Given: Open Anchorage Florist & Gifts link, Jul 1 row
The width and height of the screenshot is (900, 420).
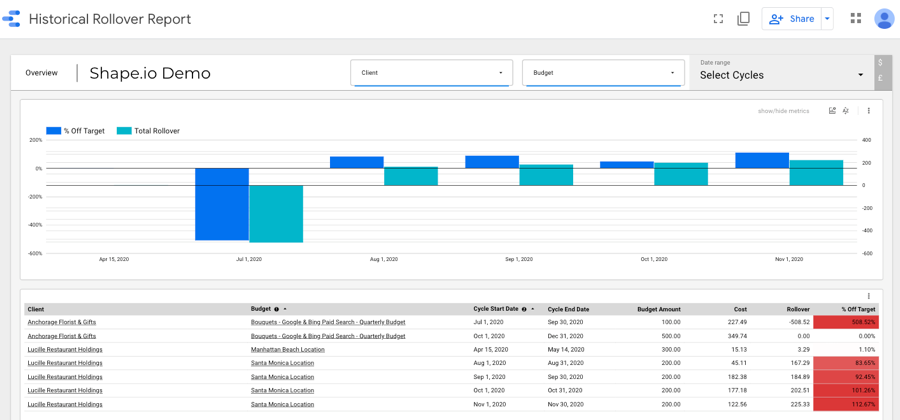Looking at the screenshot, I should 62,322.
